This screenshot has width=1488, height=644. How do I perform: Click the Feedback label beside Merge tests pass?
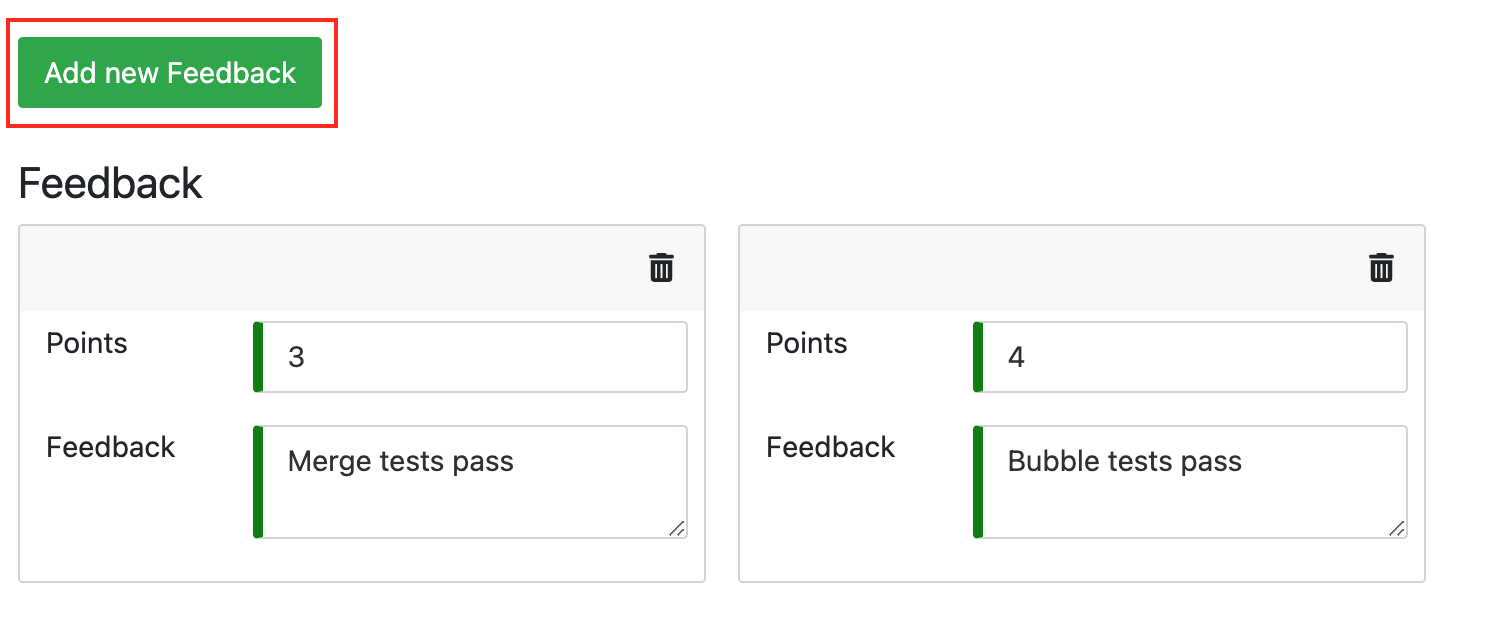point(111,447)
